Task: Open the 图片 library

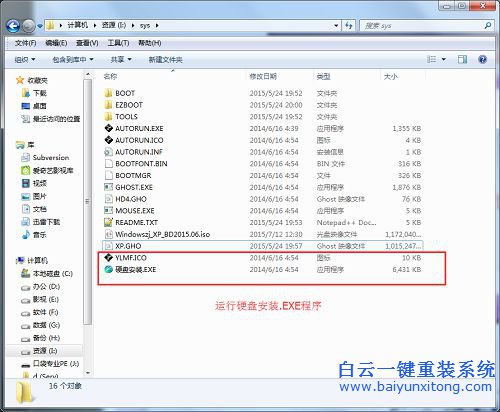Action: coord(34,196)
